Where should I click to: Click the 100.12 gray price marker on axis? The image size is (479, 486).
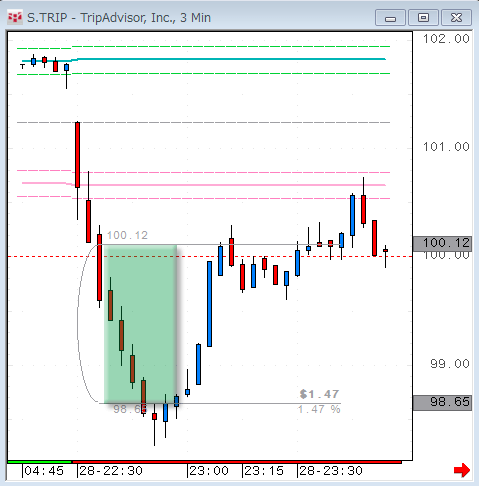442,243
